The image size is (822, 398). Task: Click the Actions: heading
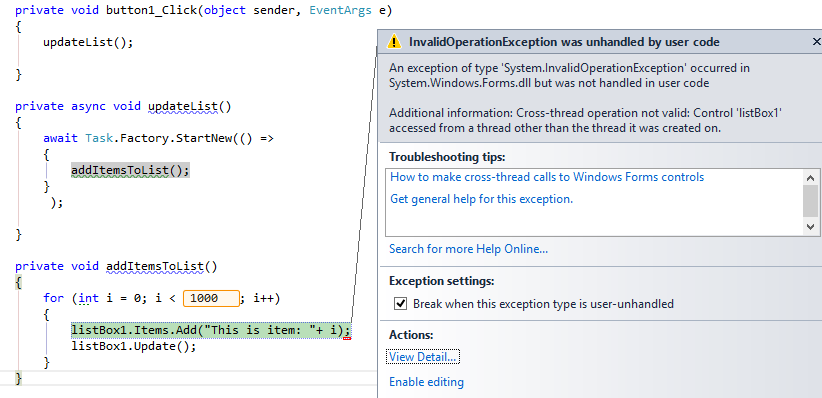[x=411, y=335]
